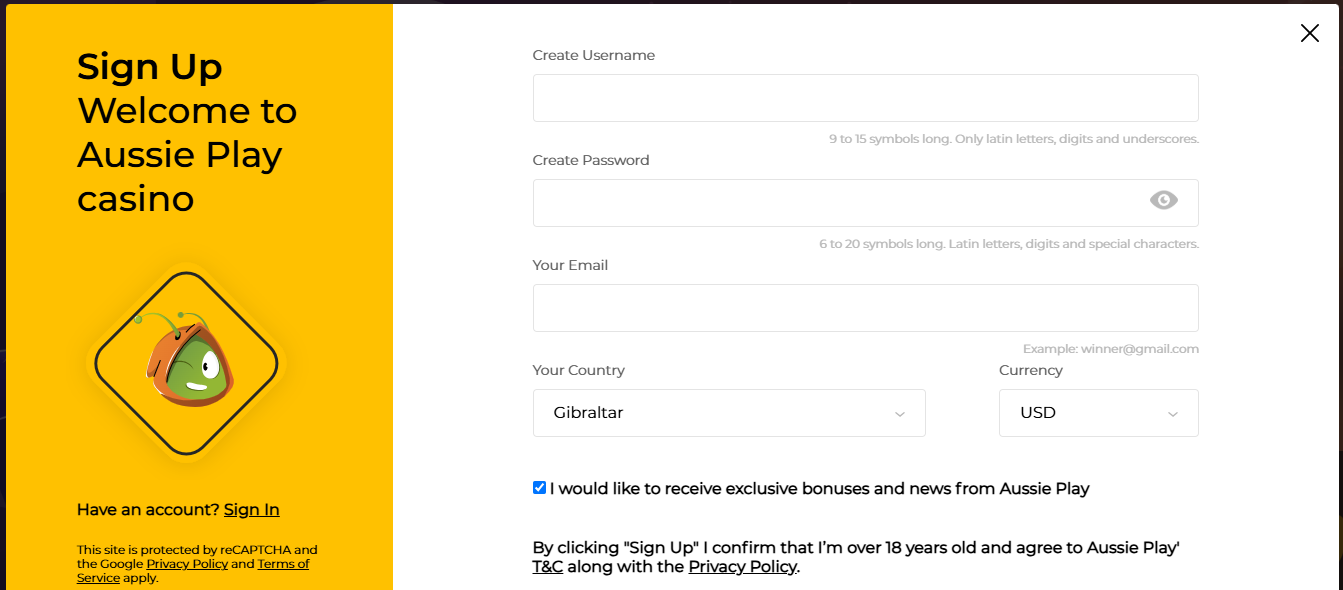Image resolution: width=1343 pixels, height=590 pixels.
Task: Focus the Create Password field
Action: pyautogui.click(x=865, y=203)
